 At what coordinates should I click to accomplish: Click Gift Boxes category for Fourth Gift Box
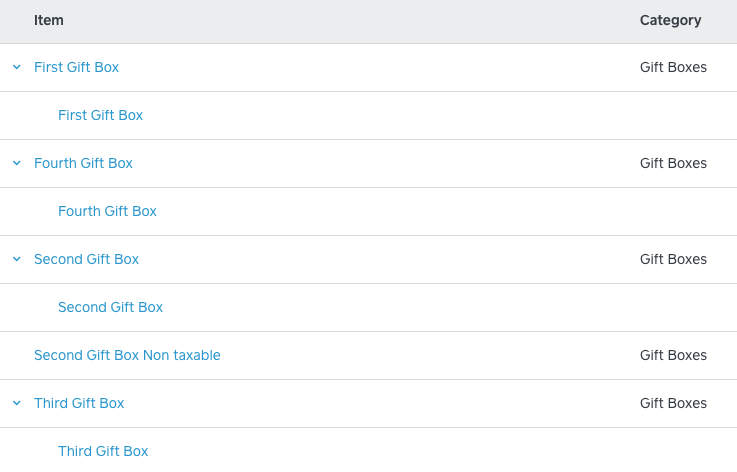(673, 164)
